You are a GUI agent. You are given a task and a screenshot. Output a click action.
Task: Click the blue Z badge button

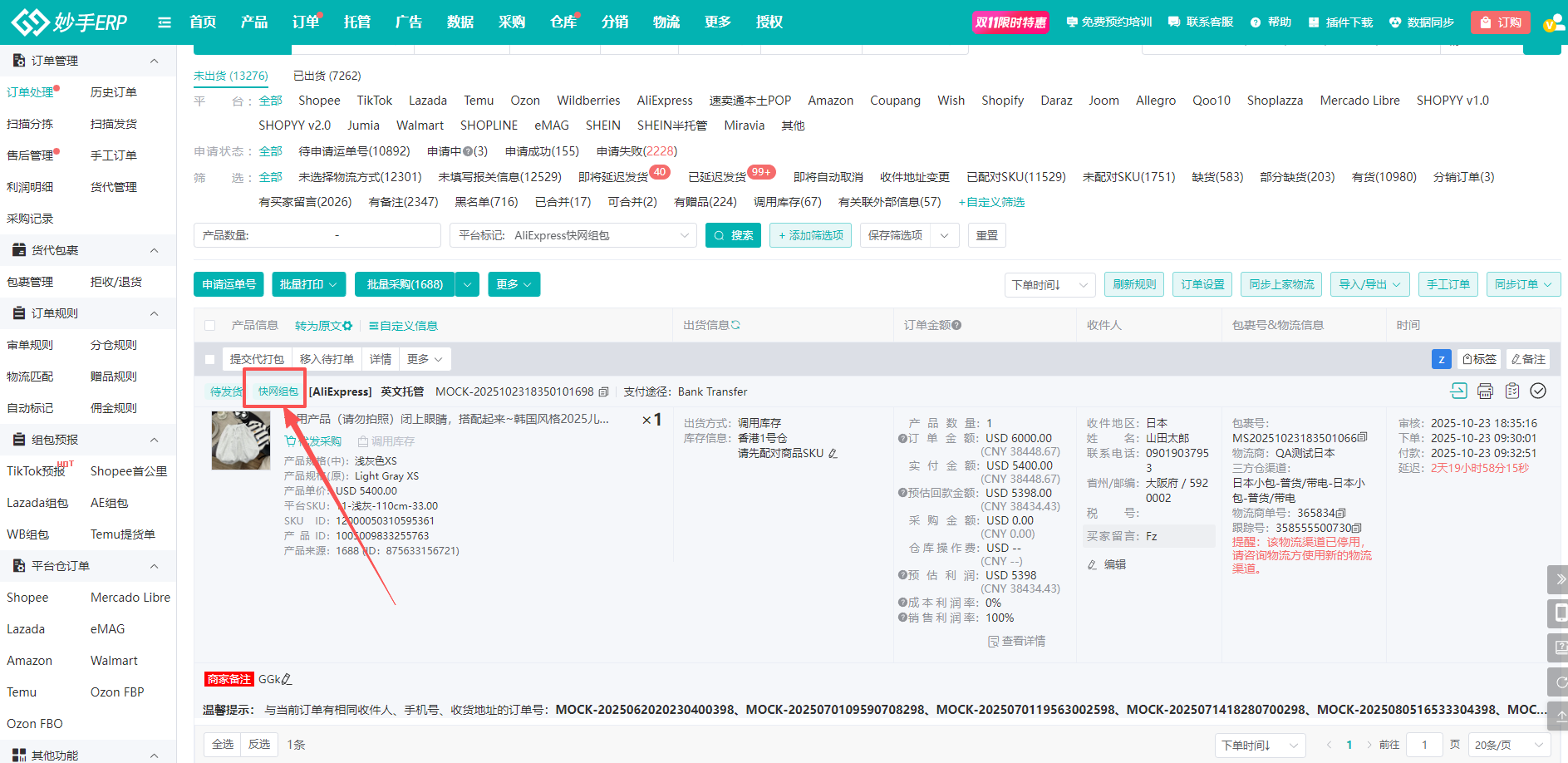pyautogui.click(x=1441, y=359)
